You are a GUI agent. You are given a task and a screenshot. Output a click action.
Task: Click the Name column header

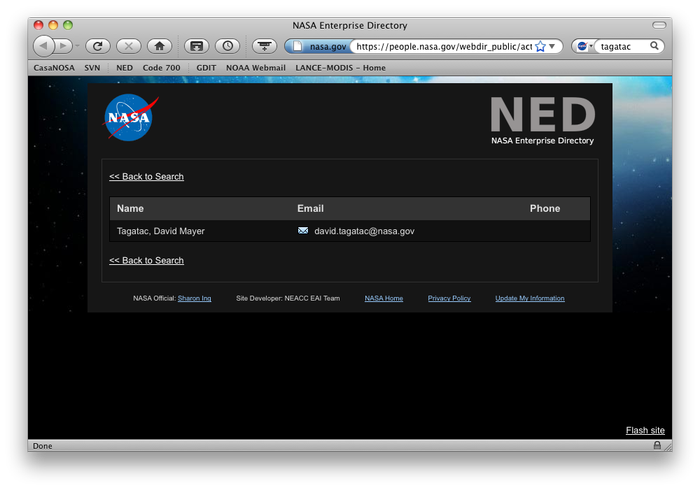[x=130, y=209]
